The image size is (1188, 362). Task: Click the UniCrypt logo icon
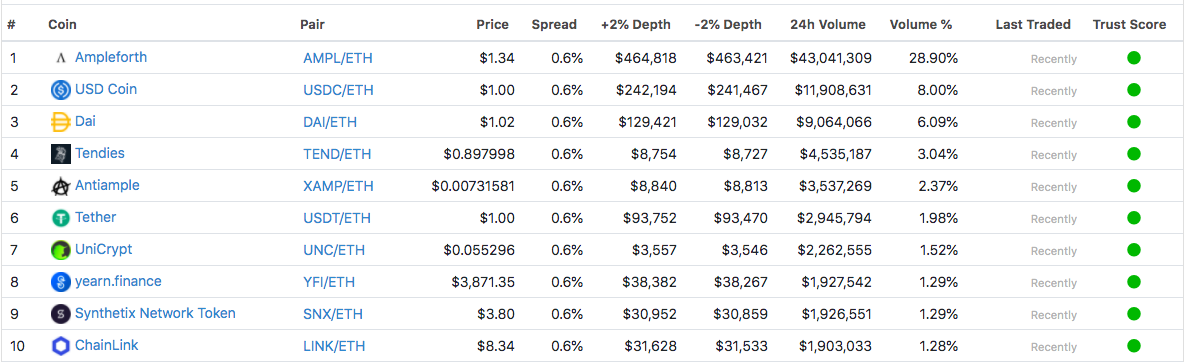click(61, 250)
